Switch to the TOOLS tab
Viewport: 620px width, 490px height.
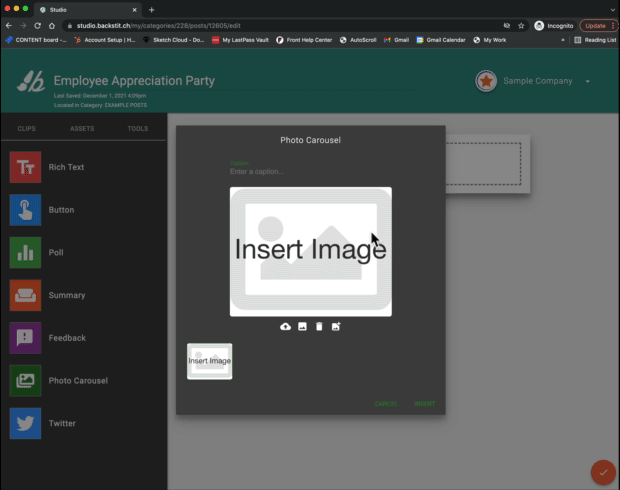[x=138, y=129]
